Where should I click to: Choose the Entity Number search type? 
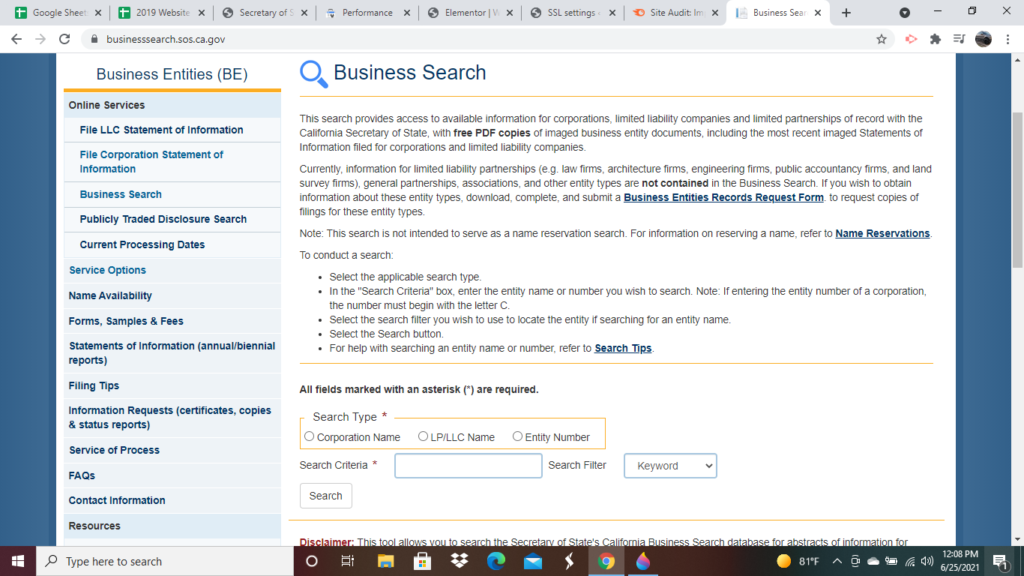517,434
